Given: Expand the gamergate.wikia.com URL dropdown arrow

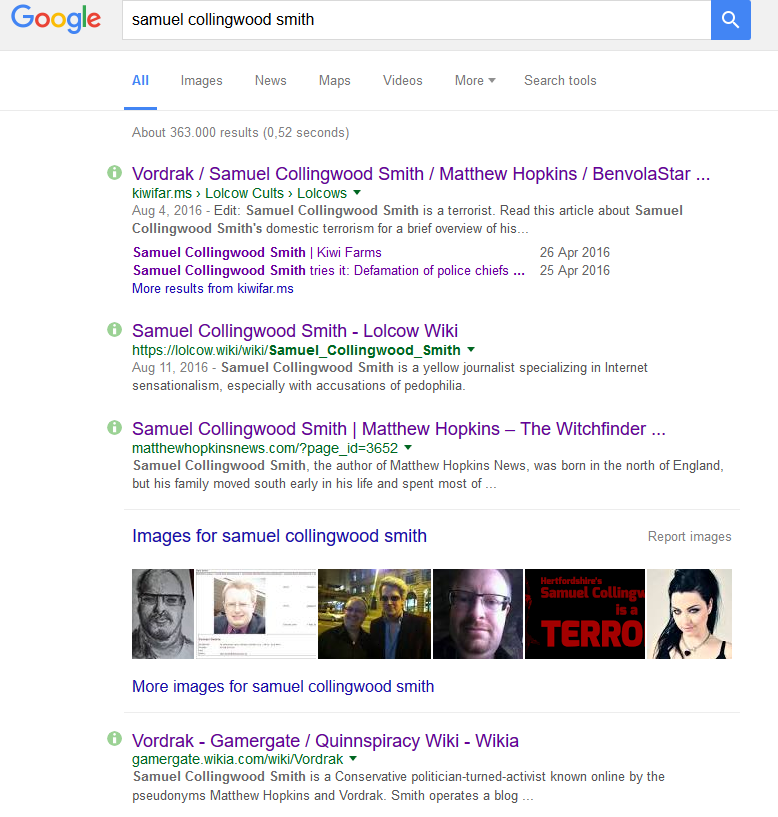Looking at the screenshot, I should (353, 759).
